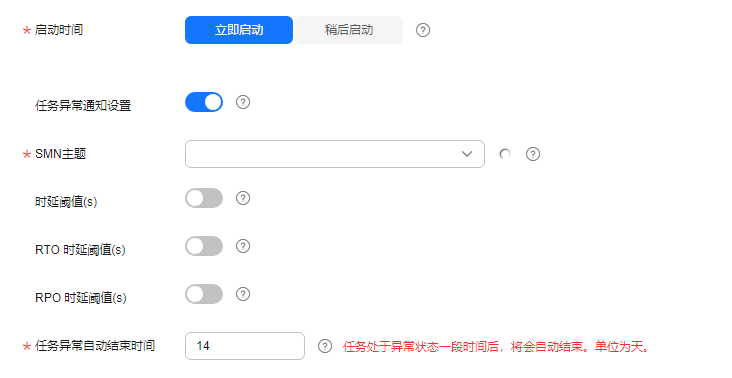Select the 立即启动 option
The height and width of the screenshot is (378, 732).
tap(239, 30)
